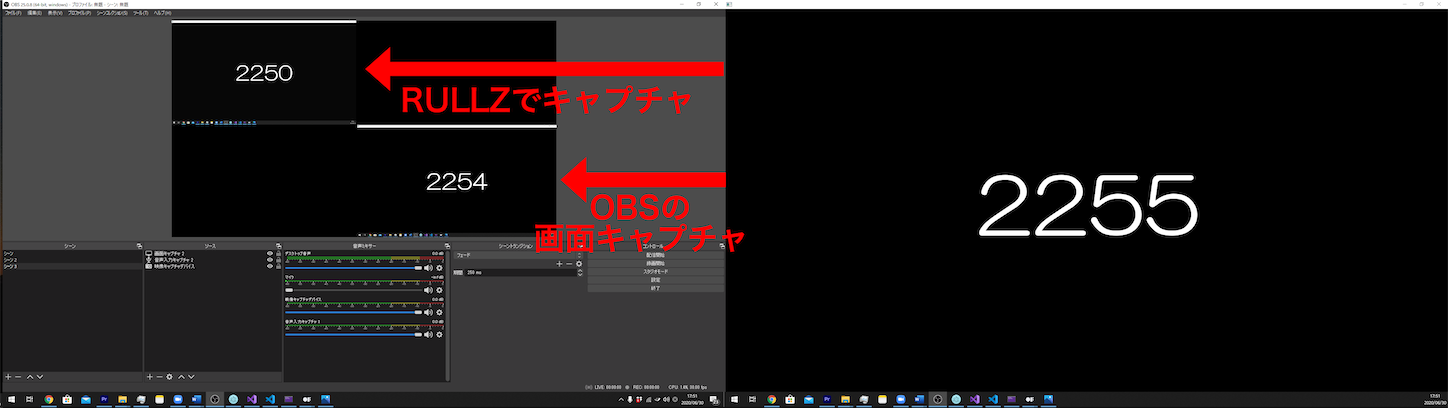Open source properties gear in ソース panel

[x=170, y=377]
